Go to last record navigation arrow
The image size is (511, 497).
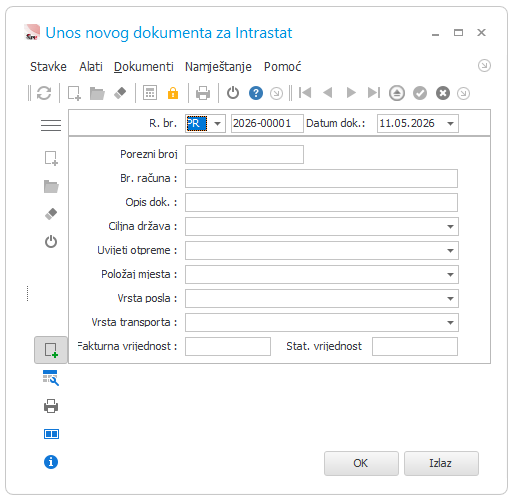pos(374,93)
